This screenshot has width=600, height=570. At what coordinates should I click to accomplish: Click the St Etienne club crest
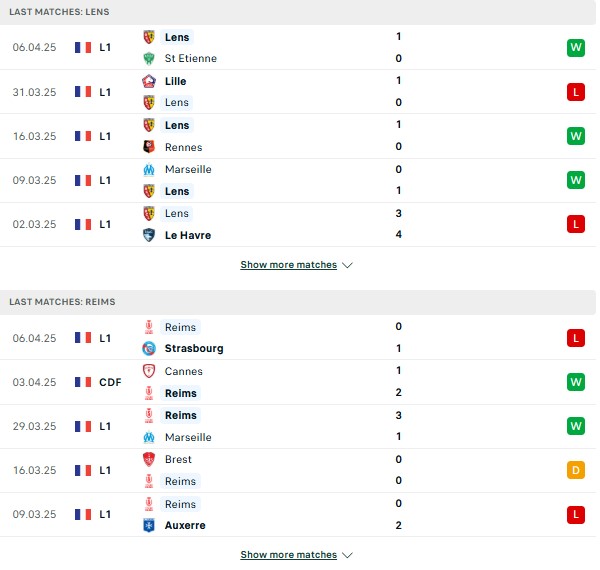pyautogui.click(x=149, y=59)
